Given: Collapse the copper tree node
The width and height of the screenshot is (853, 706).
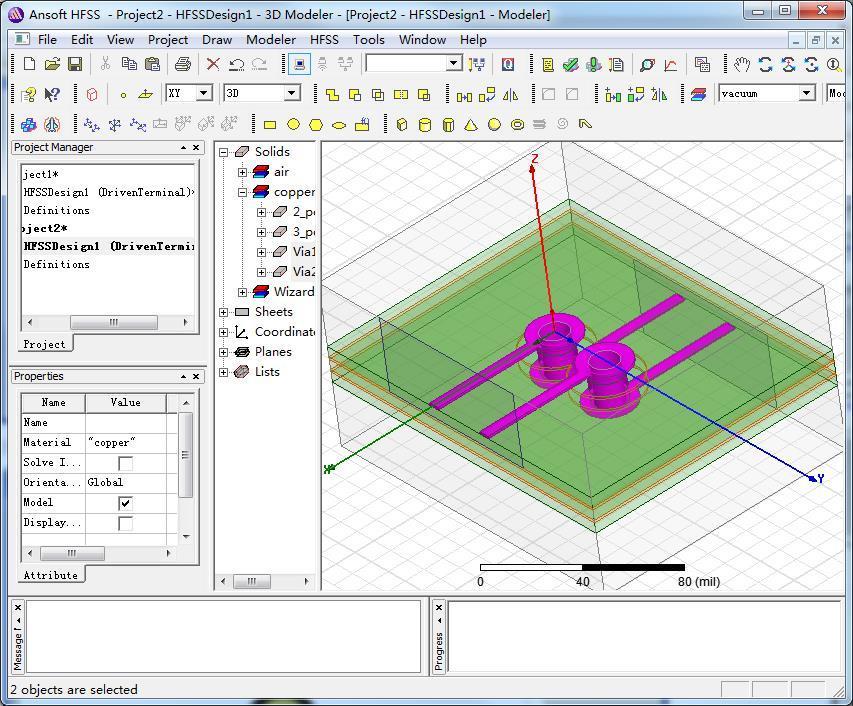Looking at the screenshot, I should (x=243, y=193).
